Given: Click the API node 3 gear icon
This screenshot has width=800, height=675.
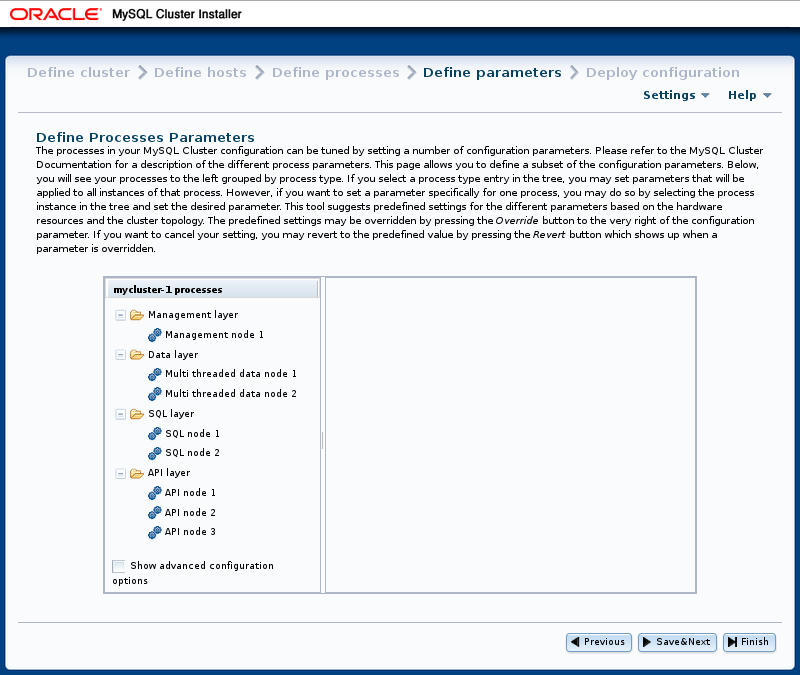Looking at the screenshot, I should (155, 532).
